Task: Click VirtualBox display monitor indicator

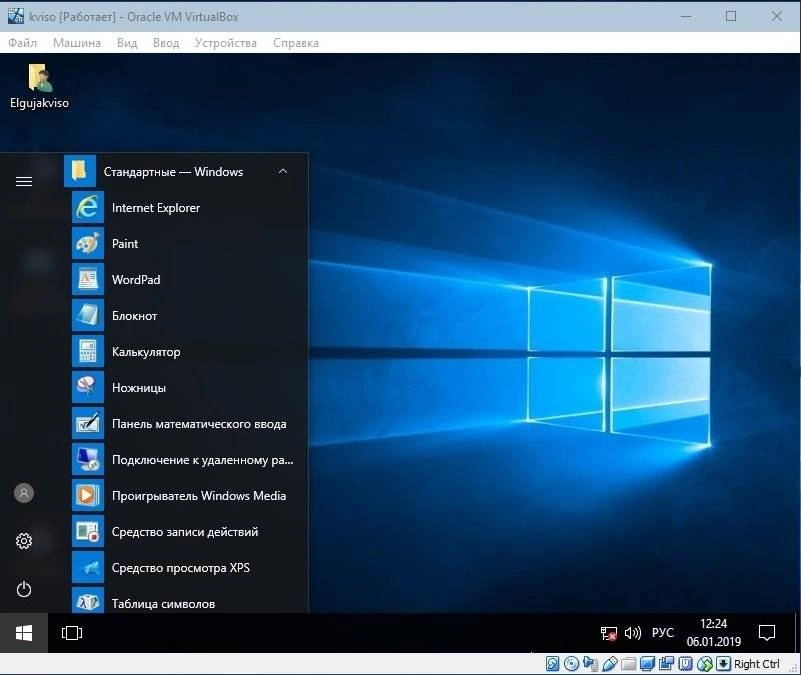Action: (647, 664)
